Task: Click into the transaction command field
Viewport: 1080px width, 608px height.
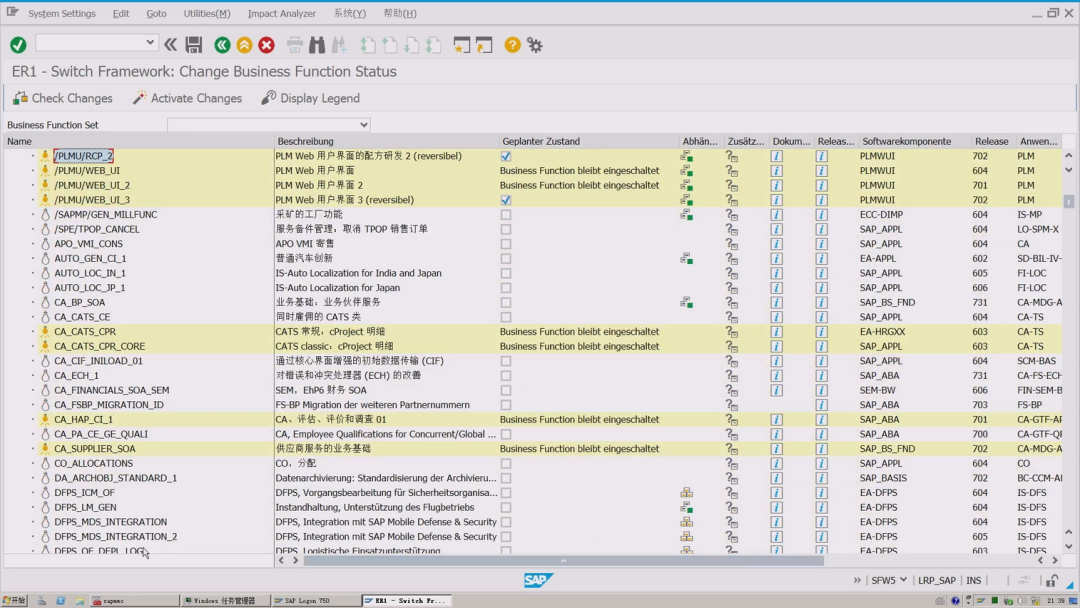Action: pos(90,43)
